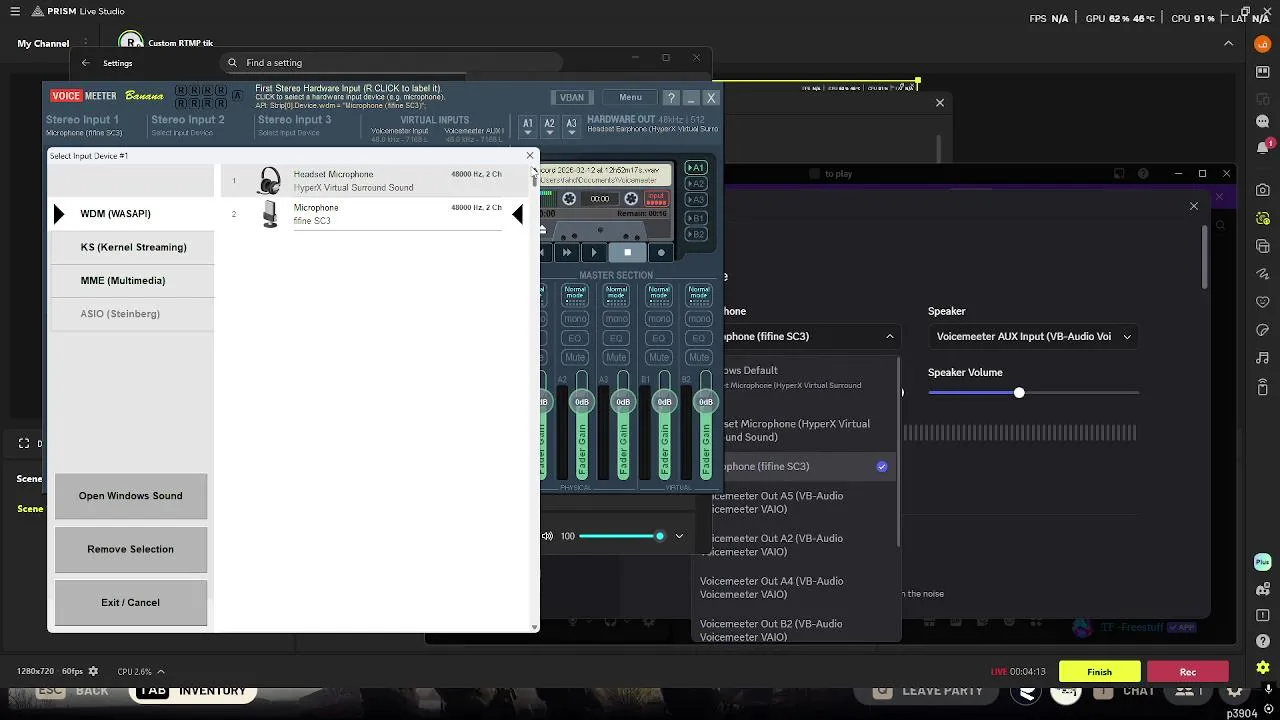Select Voicemeeter Out A4 microphone option

794,588
